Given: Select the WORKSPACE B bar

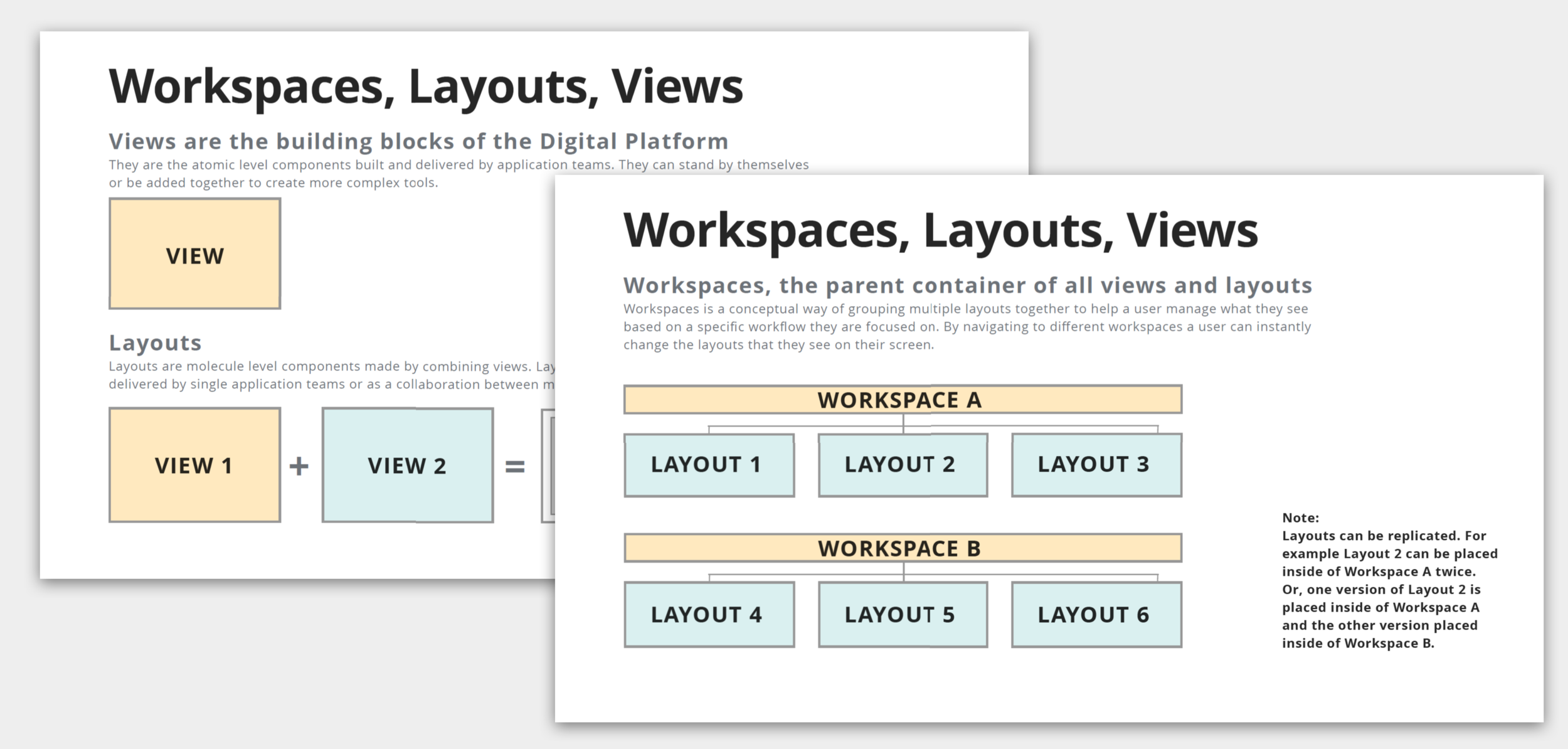Looking at the screenshot, I should tap(903, 548).
